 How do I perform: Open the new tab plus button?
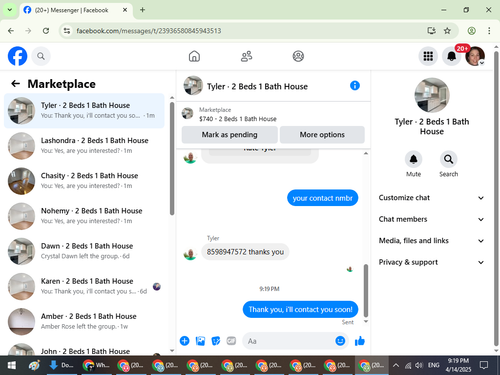click(142, 10)
